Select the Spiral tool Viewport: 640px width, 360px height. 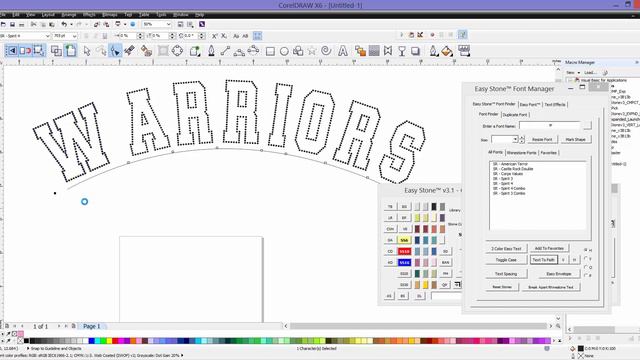(x=326, y=51)
